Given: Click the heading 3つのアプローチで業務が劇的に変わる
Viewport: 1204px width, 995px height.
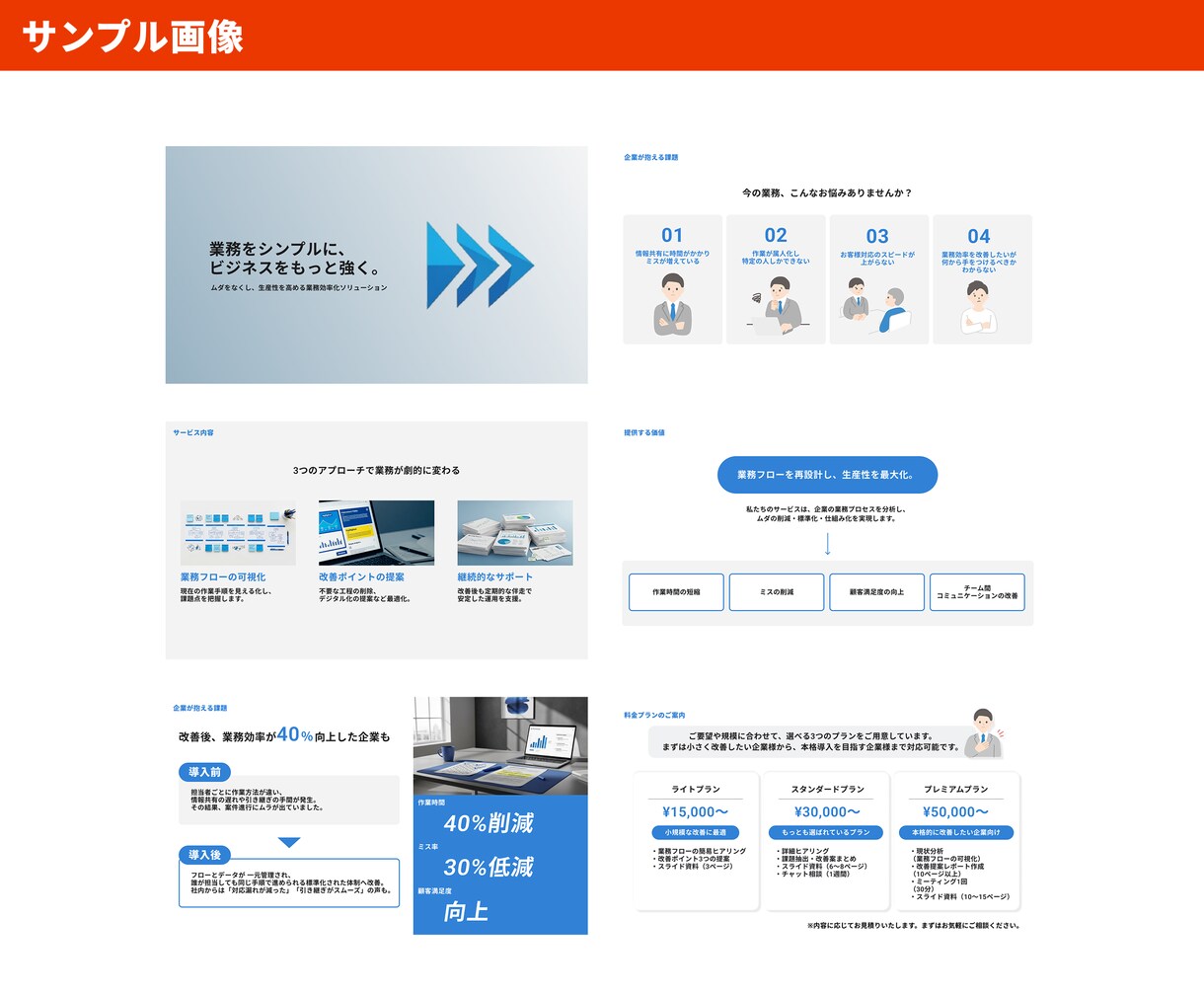Looking at the screenshot, I should tap(376, 471).
